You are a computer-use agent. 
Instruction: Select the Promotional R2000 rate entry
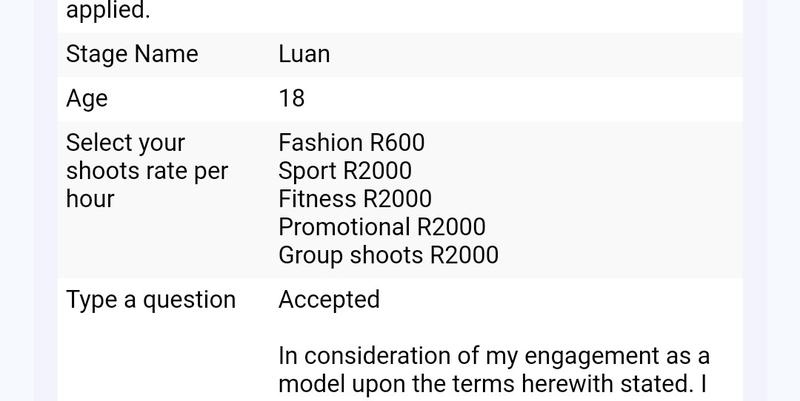point(382,227)
